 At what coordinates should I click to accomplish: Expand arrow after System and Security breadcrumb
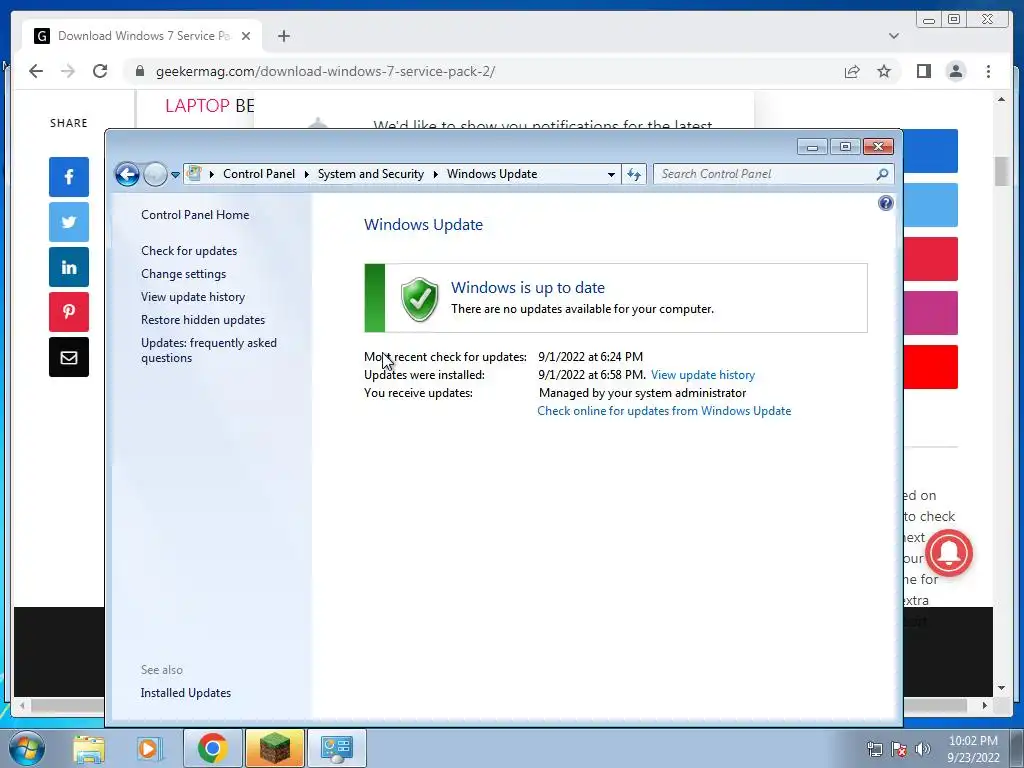coord(436,174)
